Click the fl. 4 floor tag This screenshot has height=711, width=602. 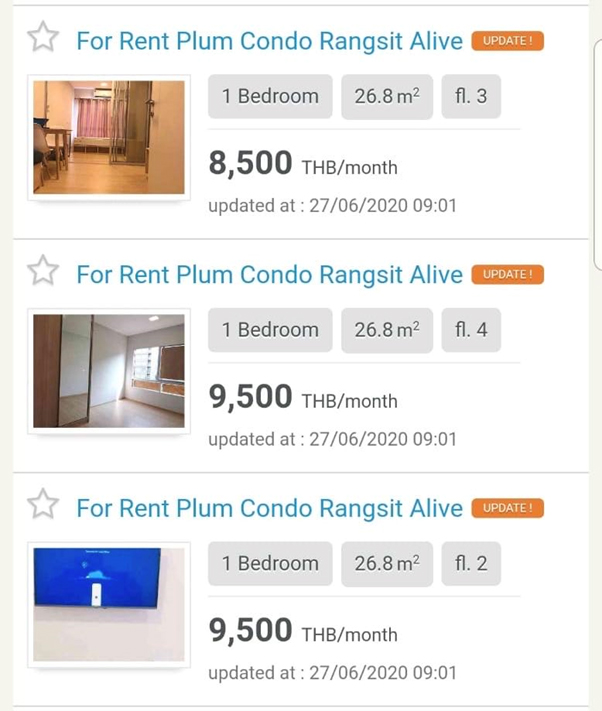[471, 330]
